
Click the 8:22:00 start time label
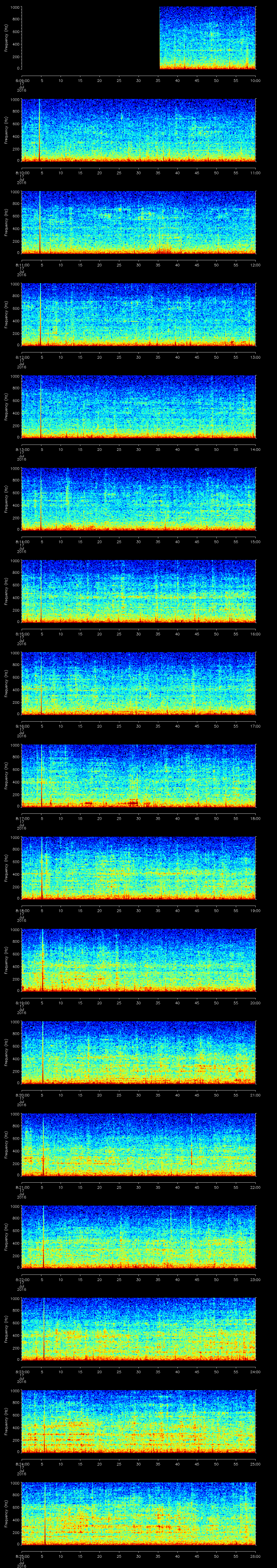(22, 1279)
